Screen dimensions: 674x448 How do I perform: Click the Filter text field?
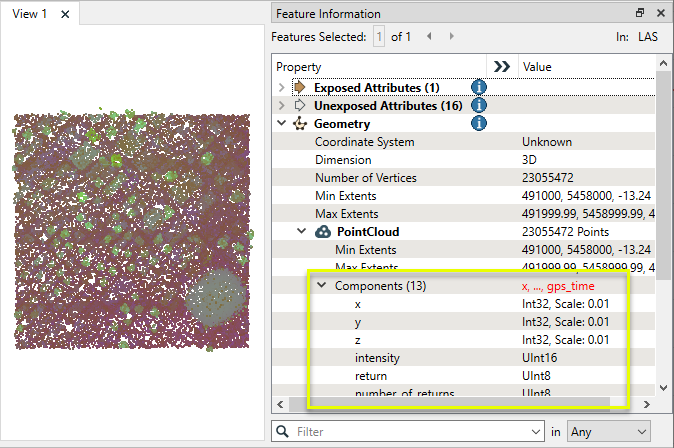(410, 431)
